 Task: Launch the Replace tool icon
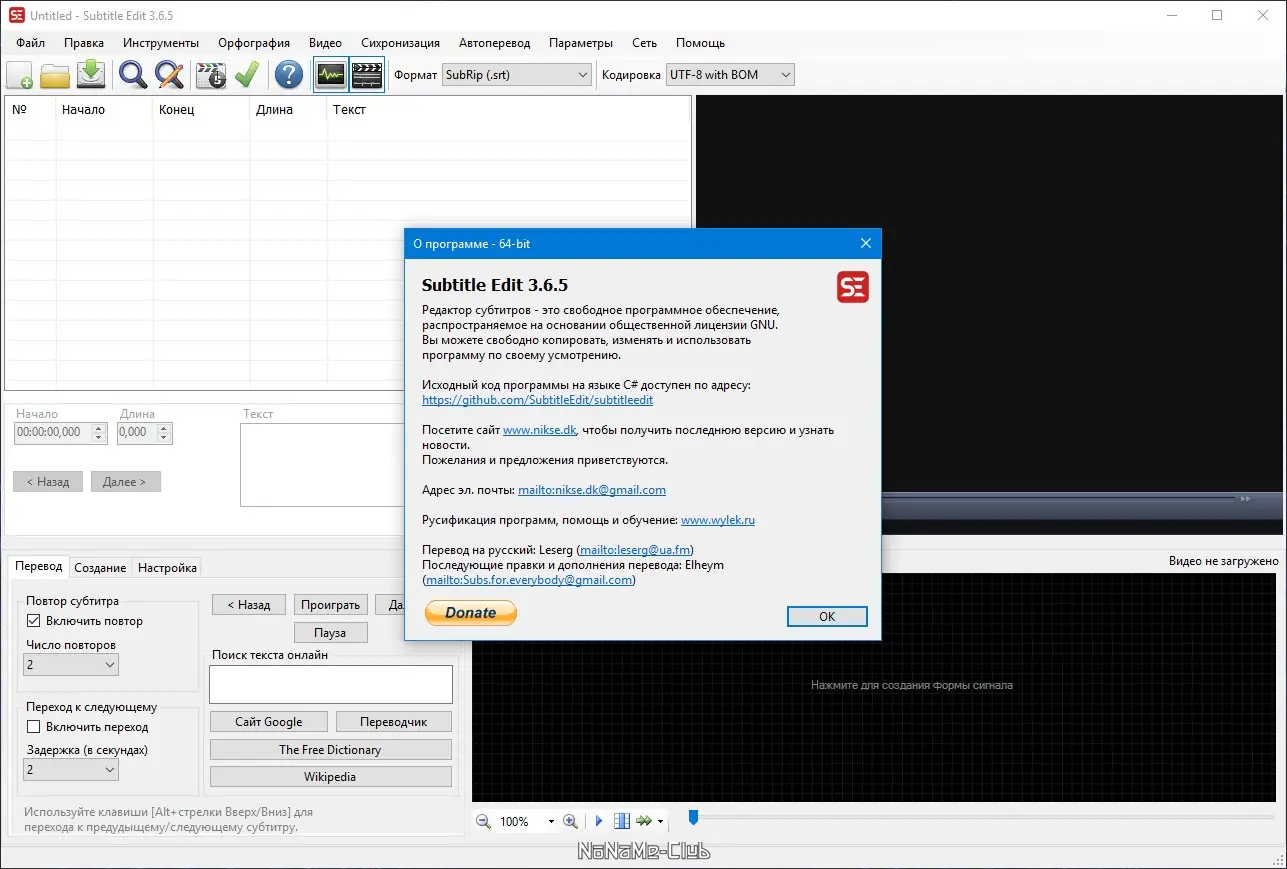click(x=169, y=75)
